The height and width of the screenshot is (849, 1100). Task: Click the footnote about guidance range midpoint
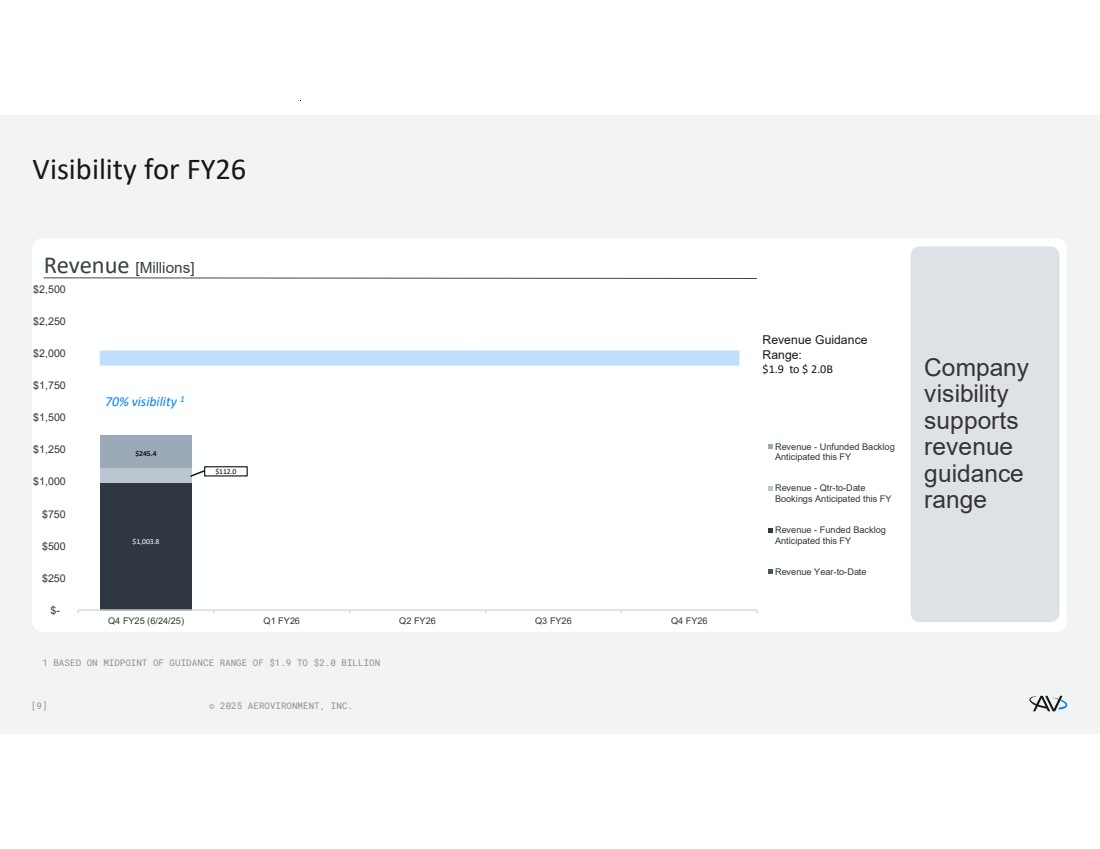(x=211, y=663)
